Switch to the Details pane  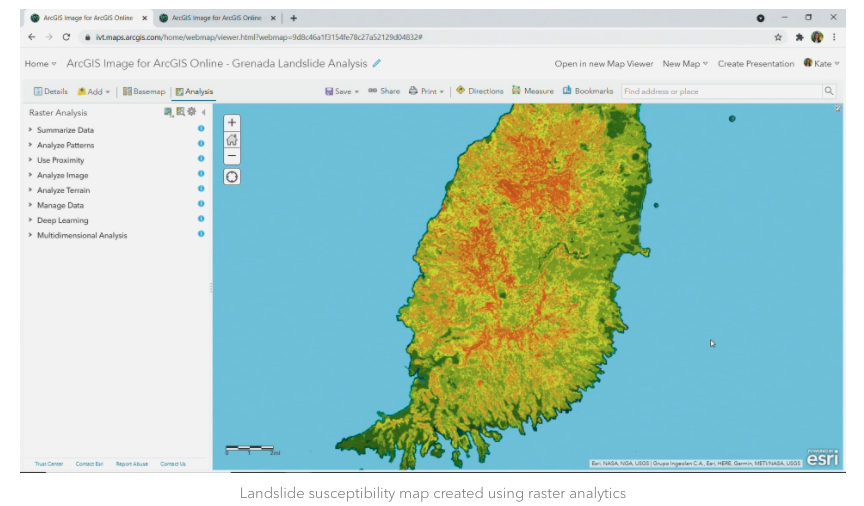[51, 91]
